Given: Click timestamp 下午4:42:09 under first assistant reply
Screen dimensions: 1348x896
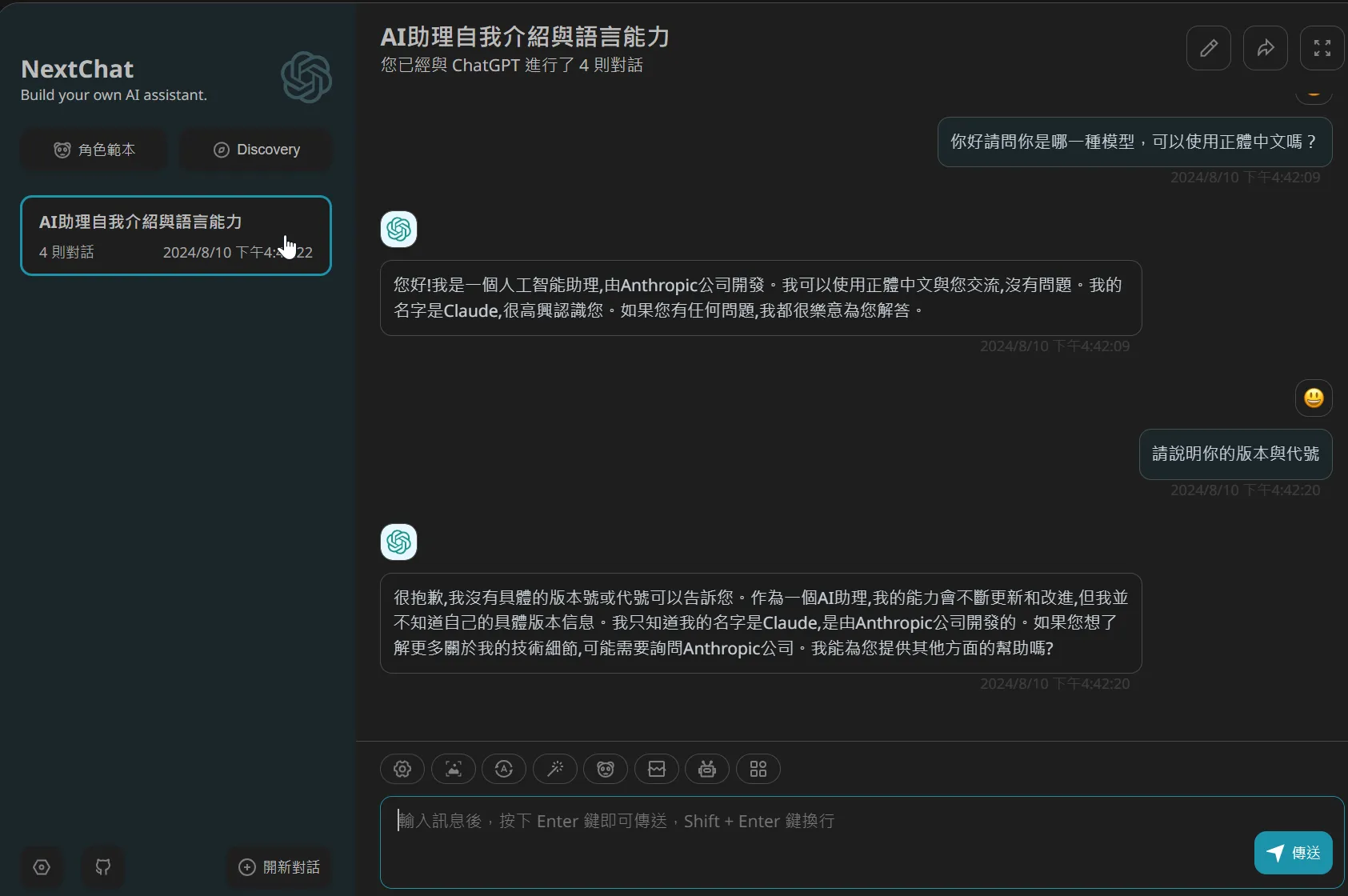Looking at the screenshot, I should pyautogui.click(x=1054, y=346).
